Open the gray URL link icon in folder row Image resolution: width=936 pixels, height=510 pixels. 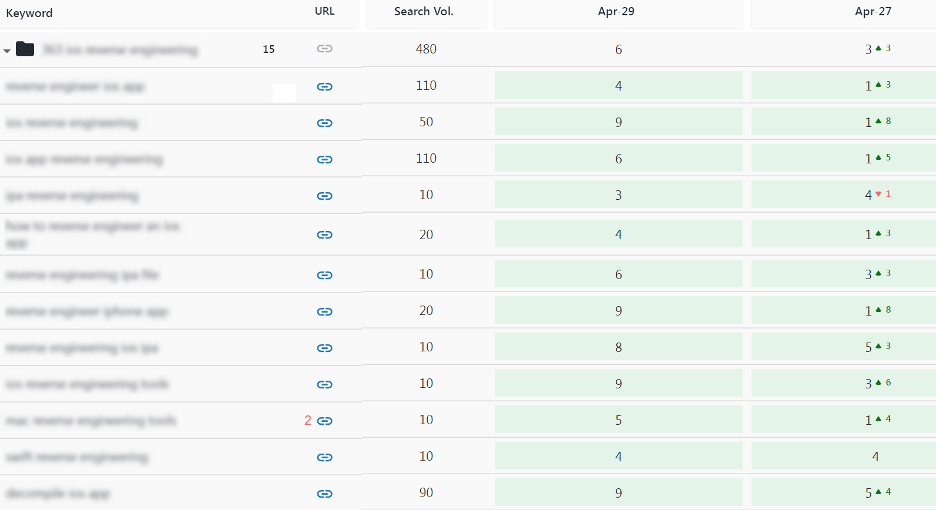(324, 48)
